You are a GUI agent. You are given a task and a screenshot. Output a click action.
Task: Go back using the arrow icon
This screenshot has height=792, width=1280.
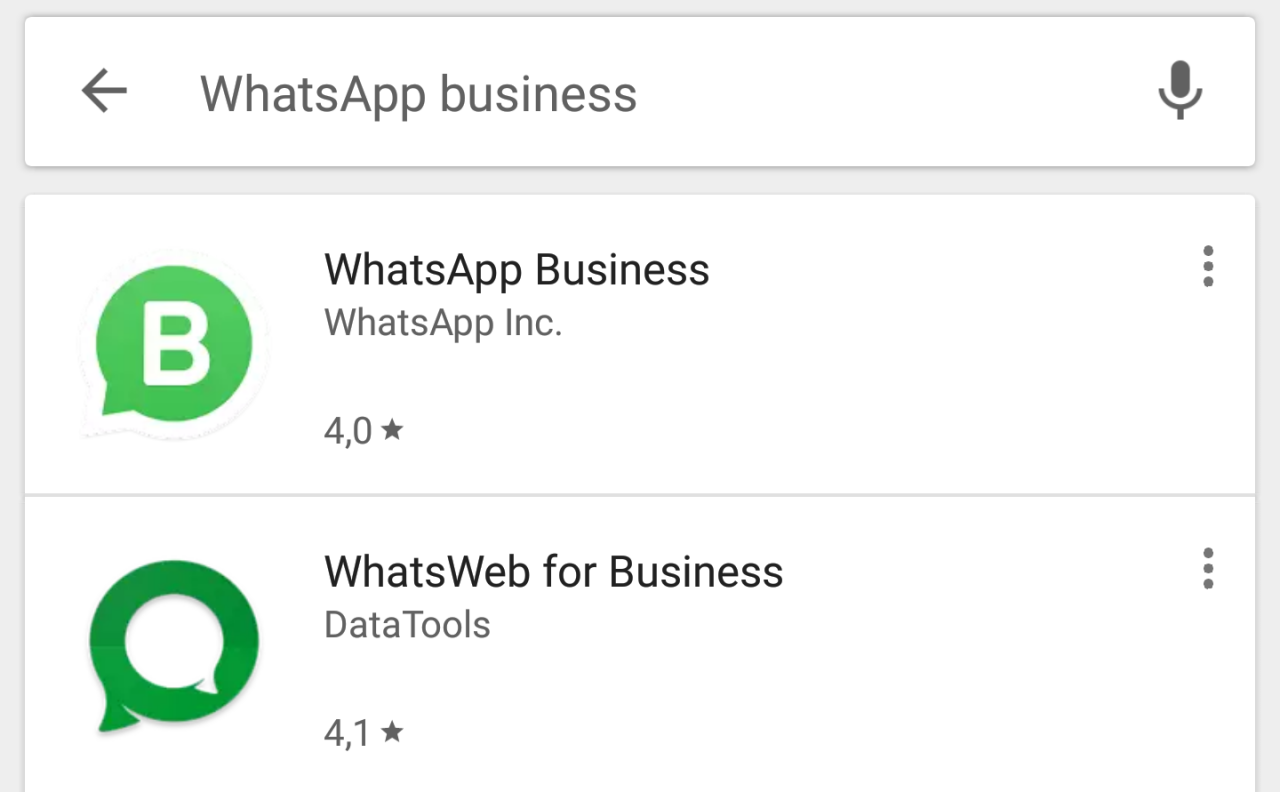click(104, 93)
